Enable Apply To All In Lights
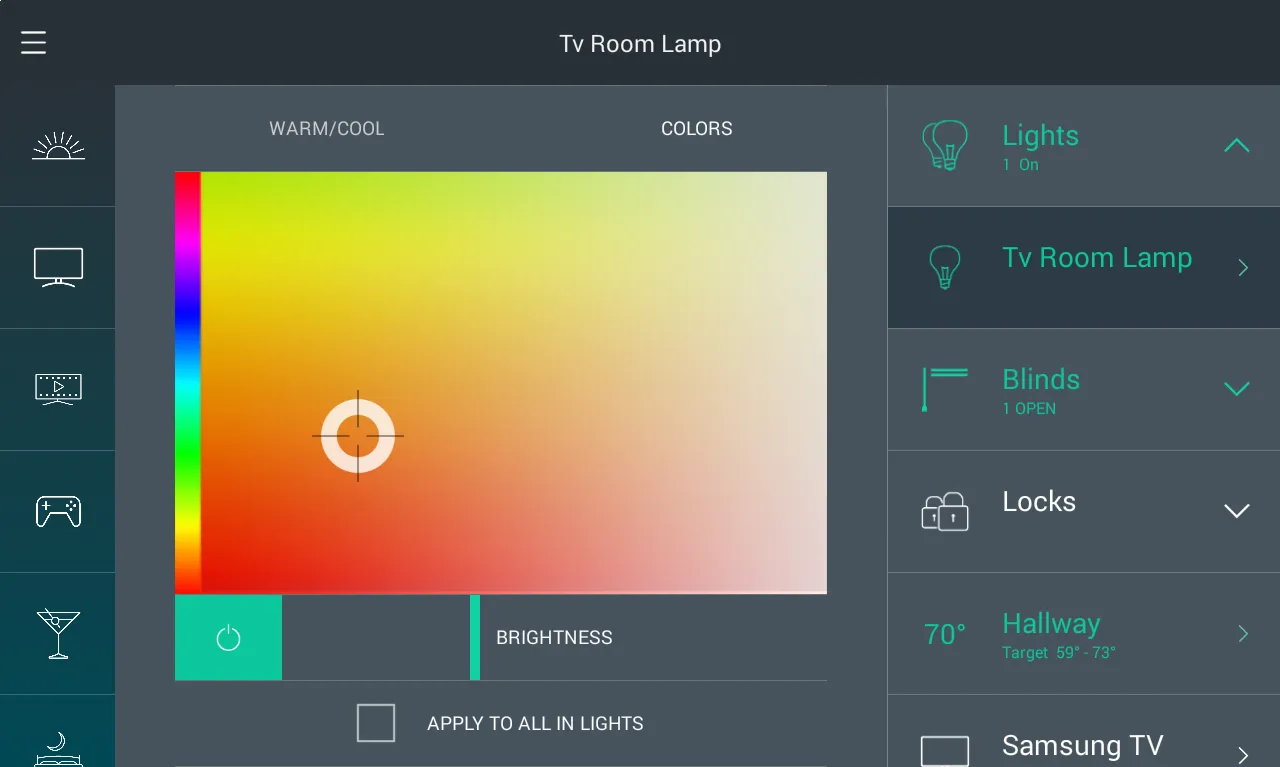1280x767 pixels. (x=375, y=723)
